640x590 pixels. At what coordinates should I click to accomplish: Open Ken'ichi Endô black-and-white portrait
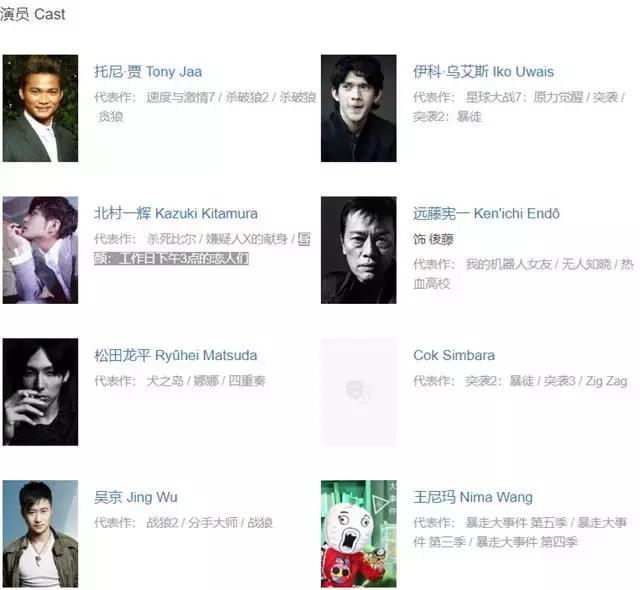click(358, 250)
